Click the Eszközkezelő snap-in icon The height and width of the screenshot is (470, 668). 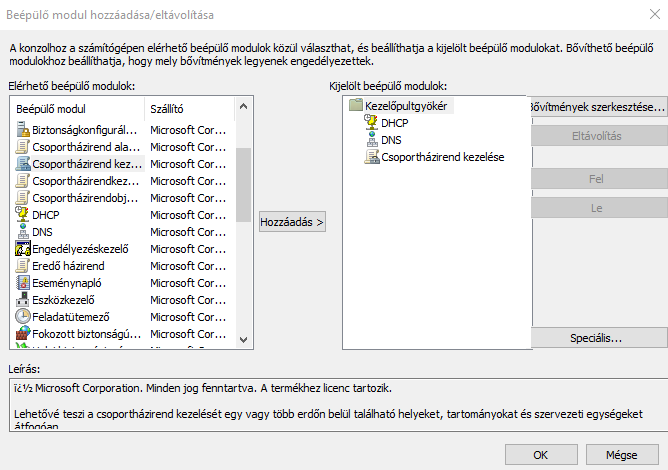[x=23, y=300]
